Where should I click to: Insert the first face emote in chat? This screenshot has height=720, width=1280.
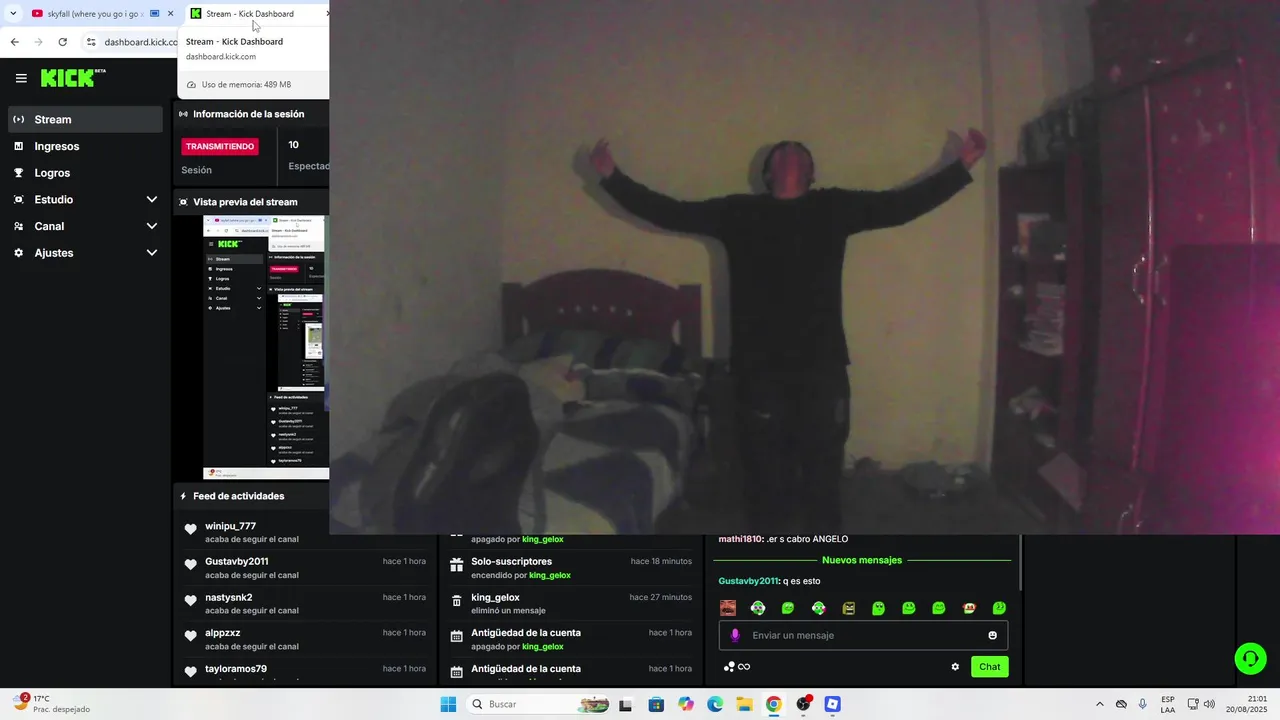click(x=728, y=608)
